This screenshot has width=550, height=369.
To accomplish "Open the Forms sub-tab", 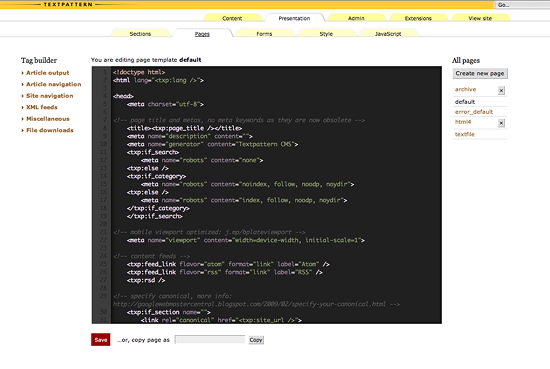I will click(264, 34).
